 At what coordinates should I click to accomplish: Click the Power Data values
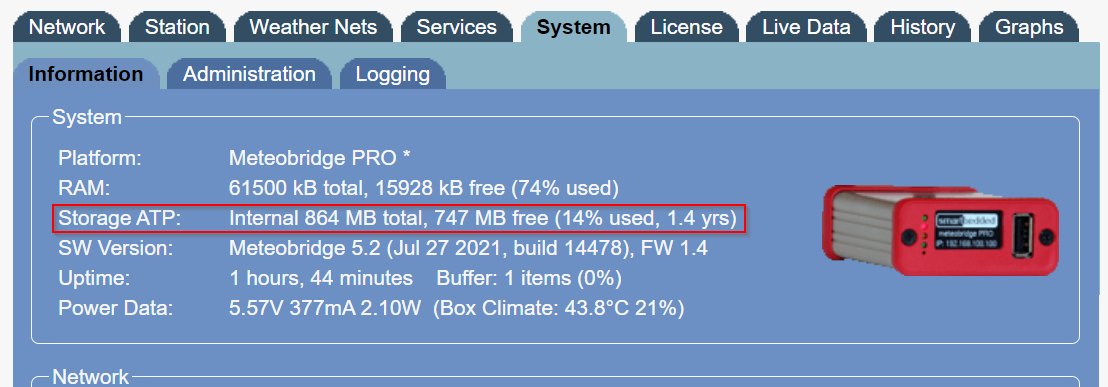[x=456, y=309]
